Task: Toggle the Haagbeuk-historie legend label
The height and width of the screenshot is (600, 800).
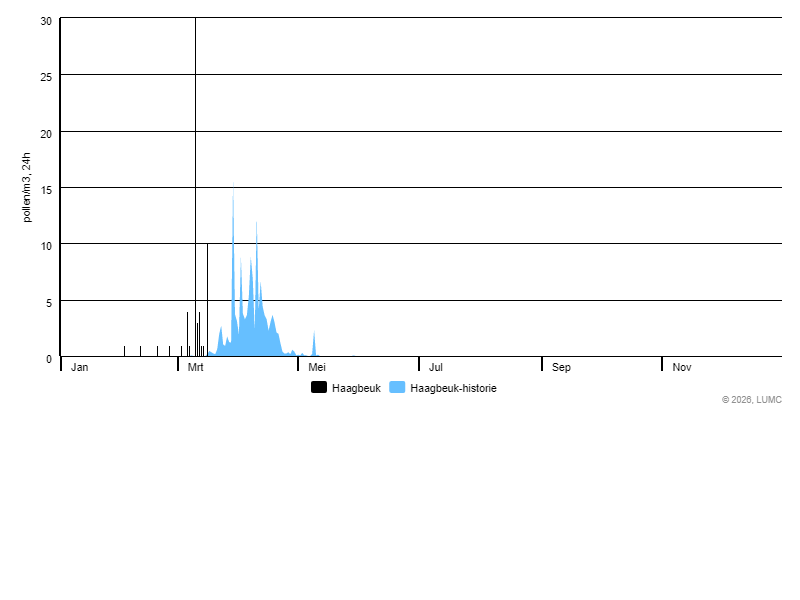Action: coord(453,388)
